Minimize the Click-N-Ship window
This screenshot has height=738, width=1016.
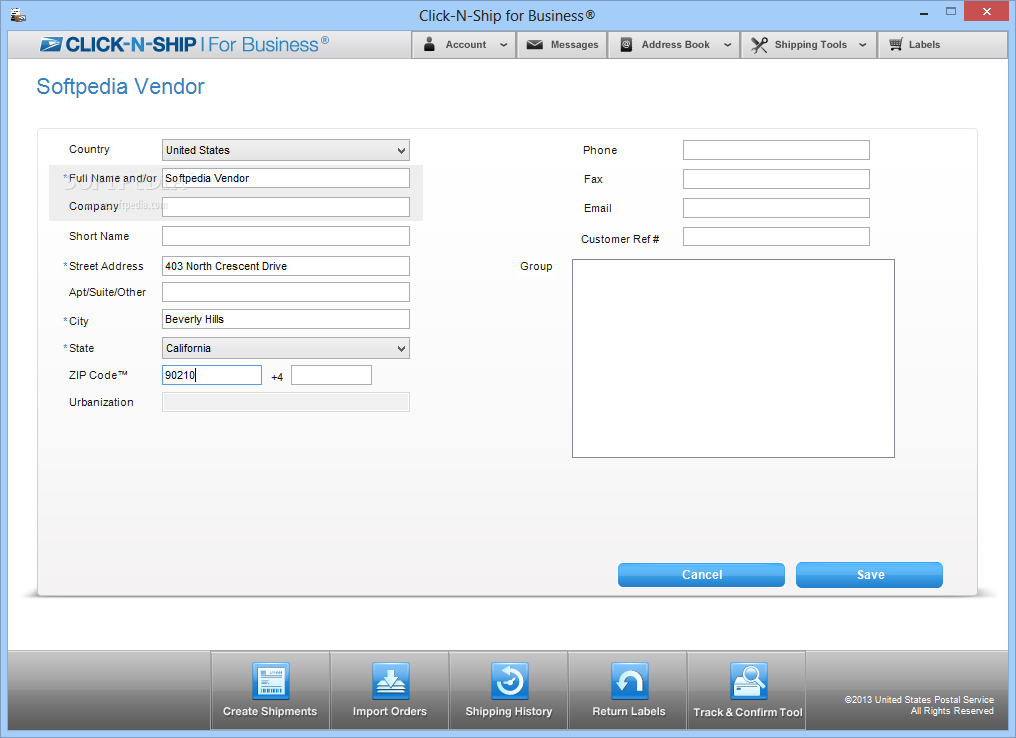[924, 13]
